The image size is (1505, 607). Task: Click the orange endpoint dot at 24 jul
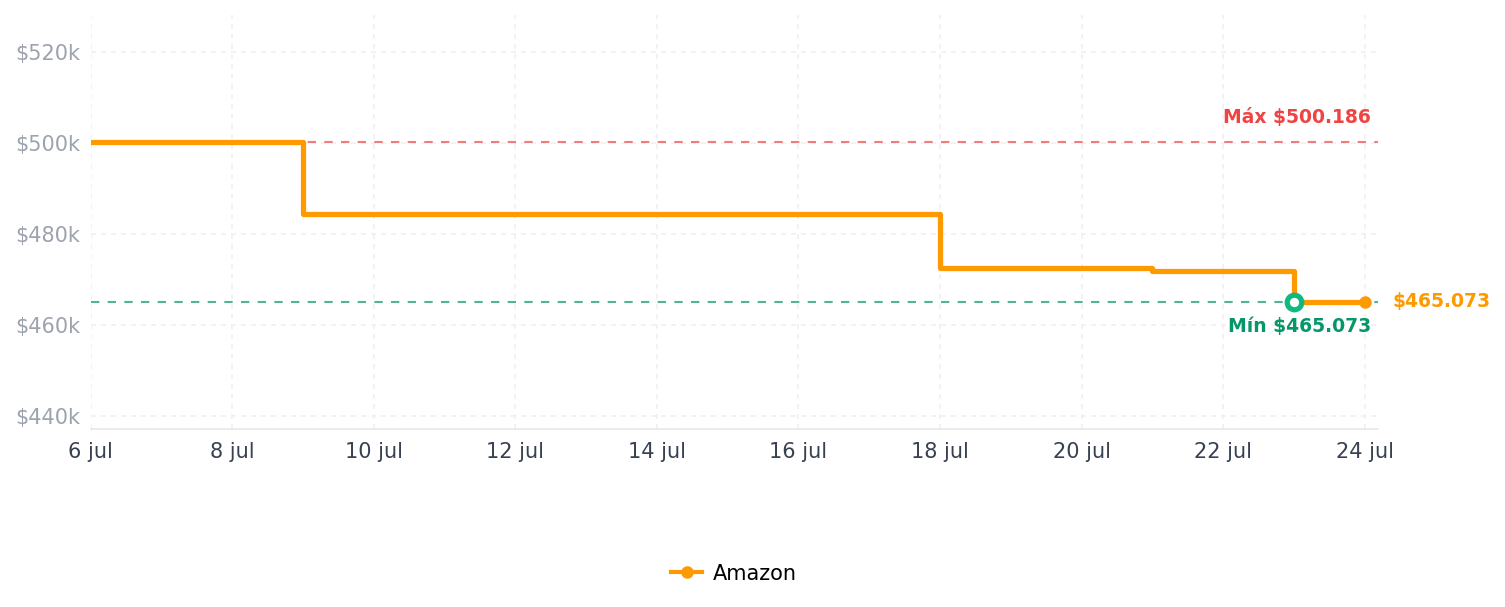pos(1365,302)
